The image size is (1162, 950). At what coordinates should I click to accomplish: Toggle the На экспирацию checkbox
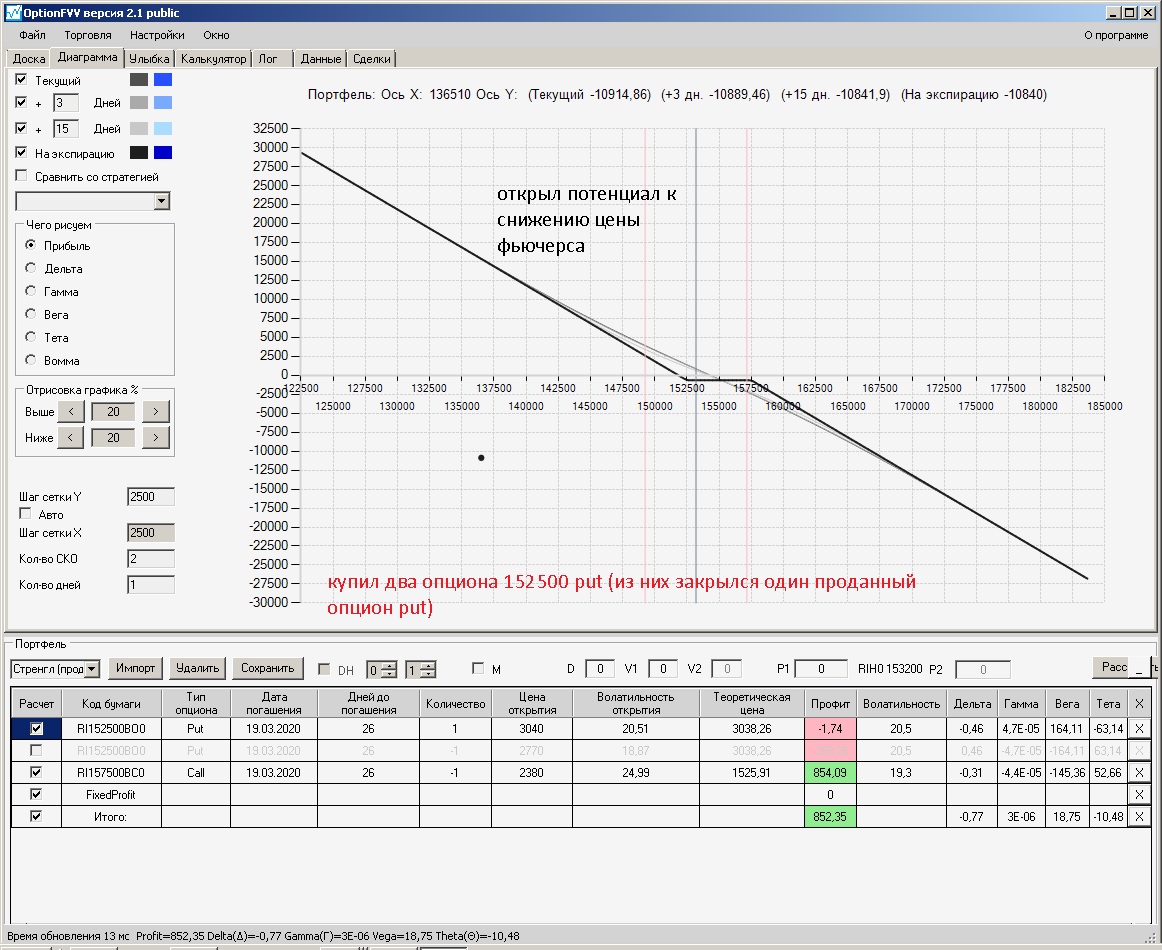(21, 152)
